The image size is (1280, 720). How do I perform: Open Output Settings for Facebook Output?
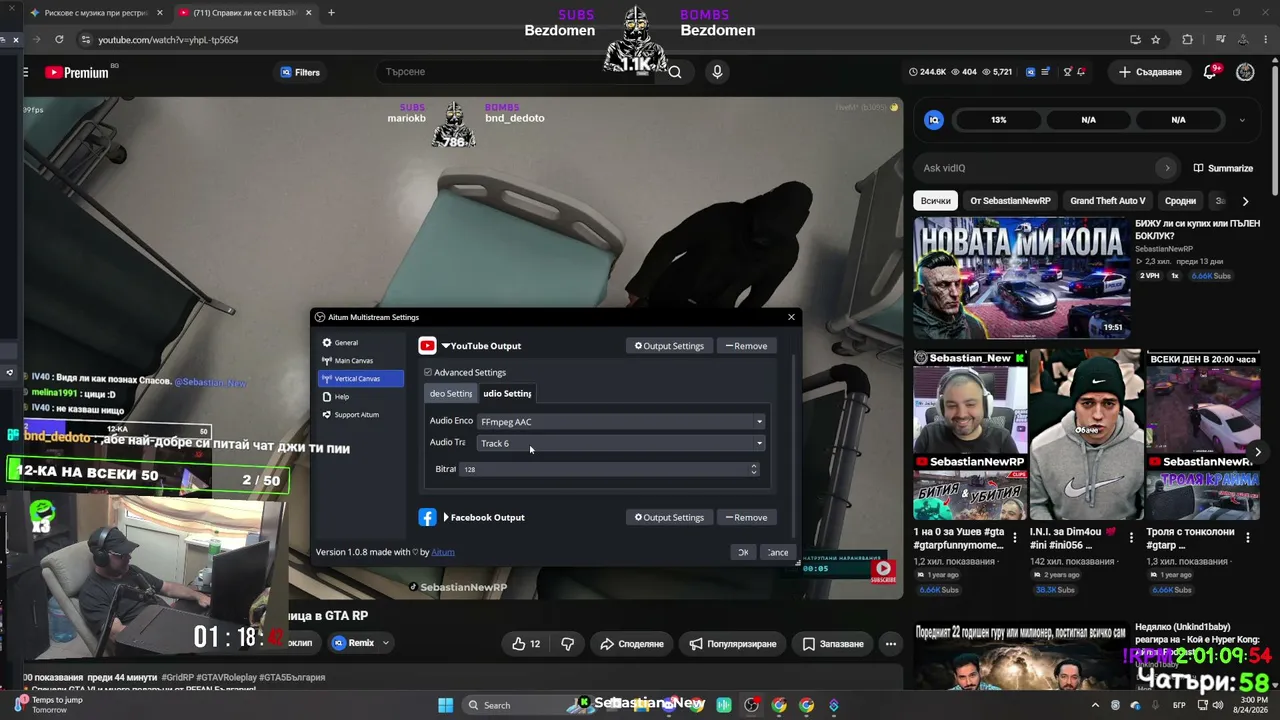coord(669,518)
